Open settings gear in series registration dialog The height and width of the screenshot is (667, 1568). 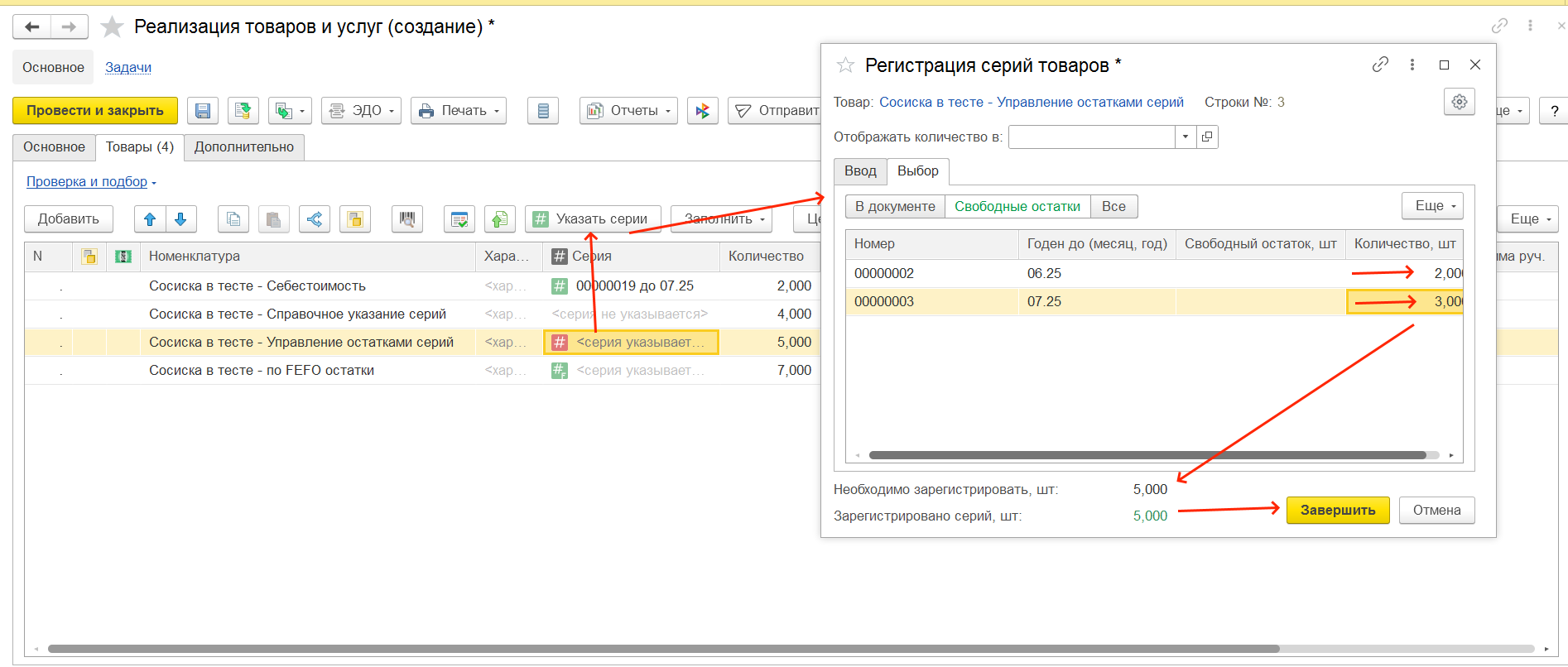pos(1459,102)
